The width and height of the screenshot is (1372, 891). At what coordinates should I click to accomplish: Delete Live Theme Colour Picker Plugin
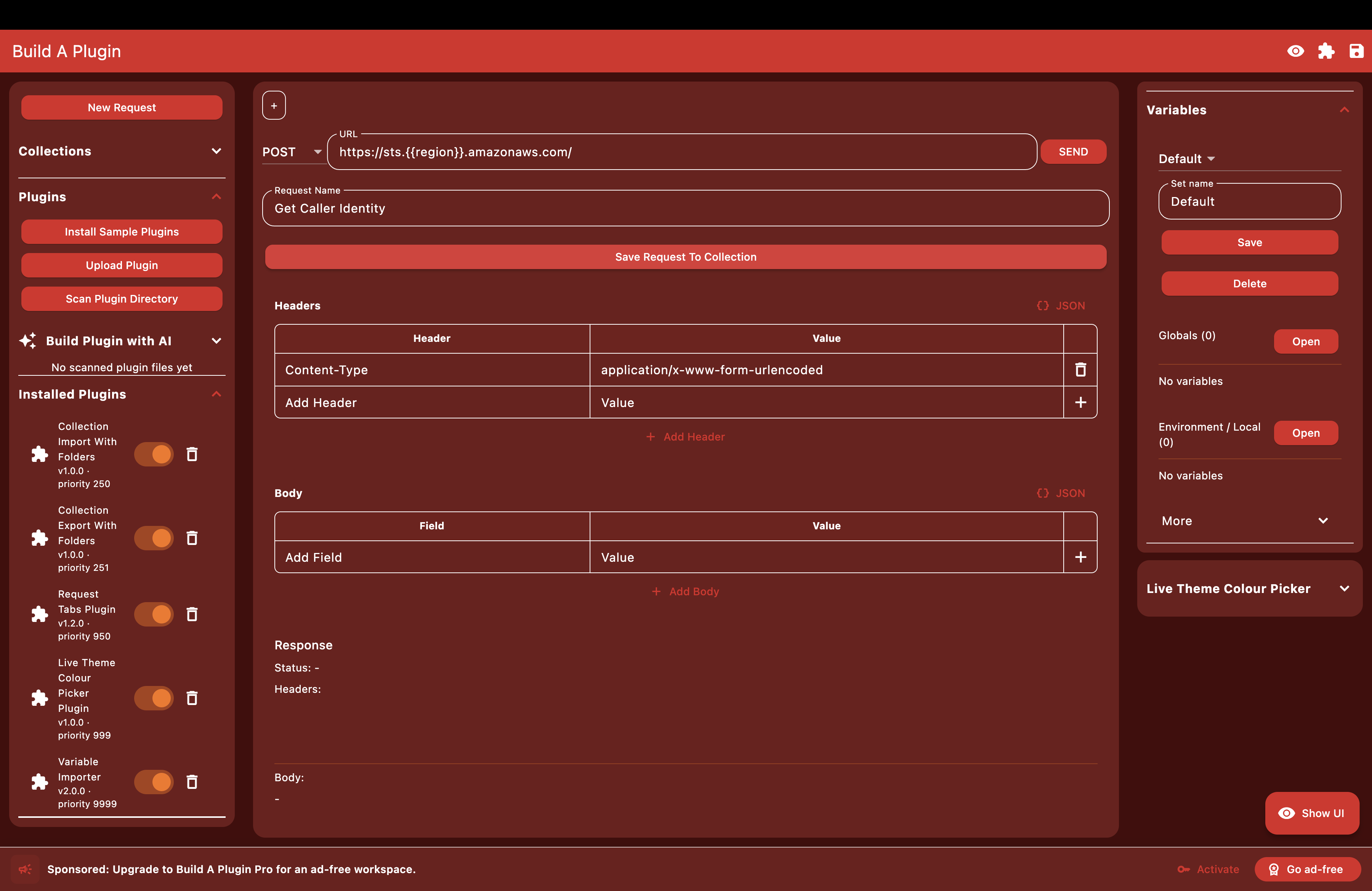tap(192, 698)
